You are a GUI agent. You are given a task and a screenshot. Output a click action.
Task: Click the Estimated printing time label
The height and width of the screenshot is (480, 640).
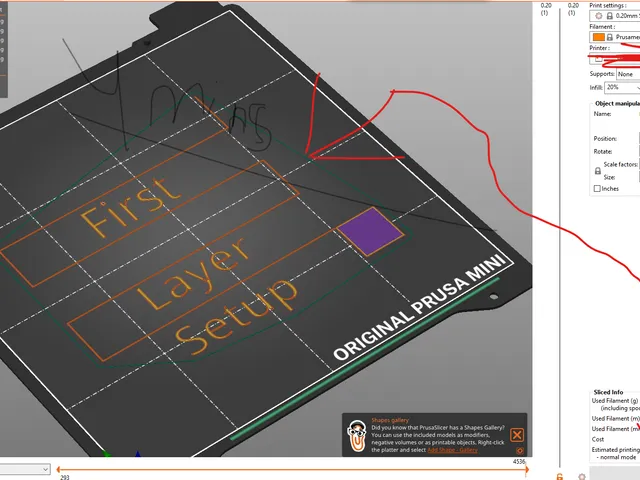616,449
